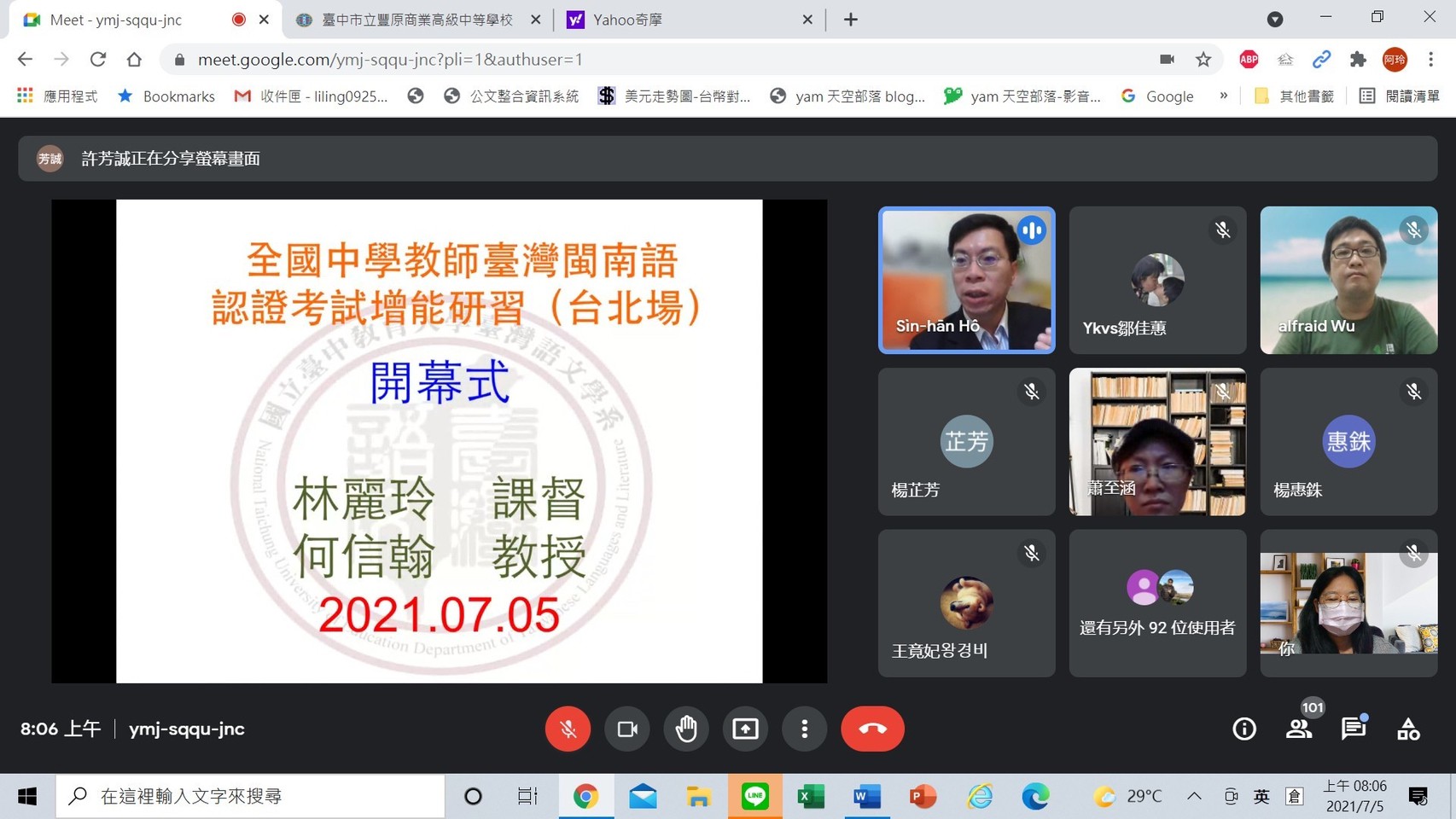The image size is (1456, 819).
Task: Unmute microphone in Meet control bar
Action: tap(568, 729)
